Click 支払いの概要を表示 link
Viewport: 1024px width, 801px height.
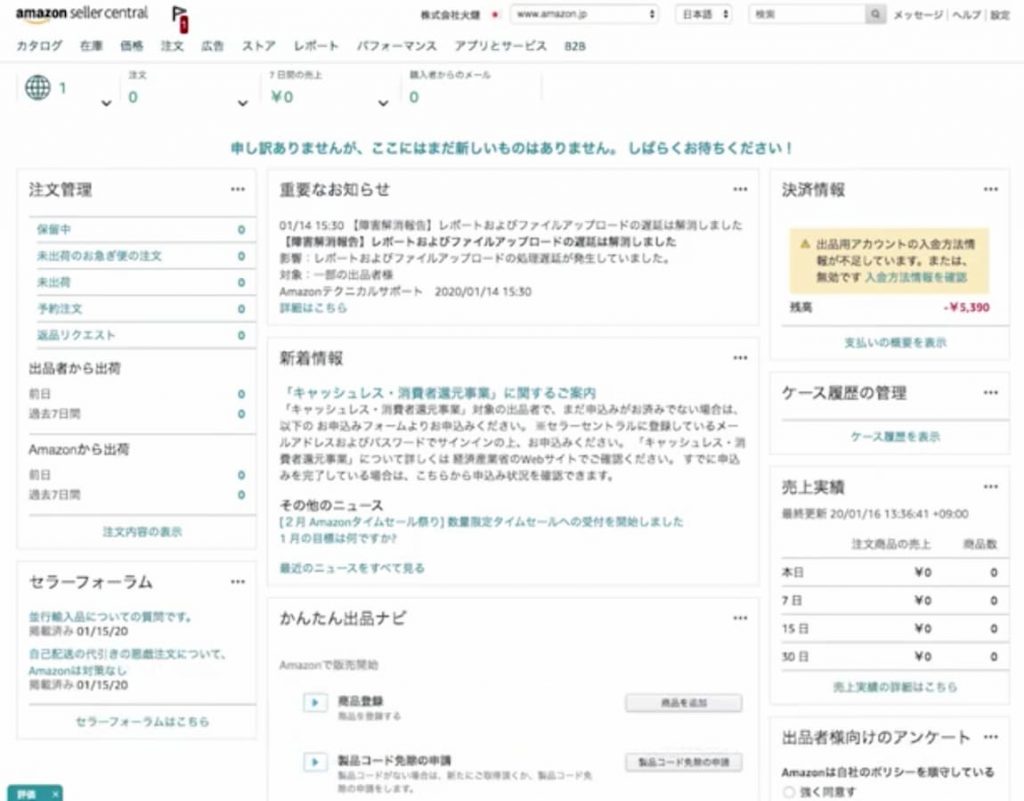(895, 342)
